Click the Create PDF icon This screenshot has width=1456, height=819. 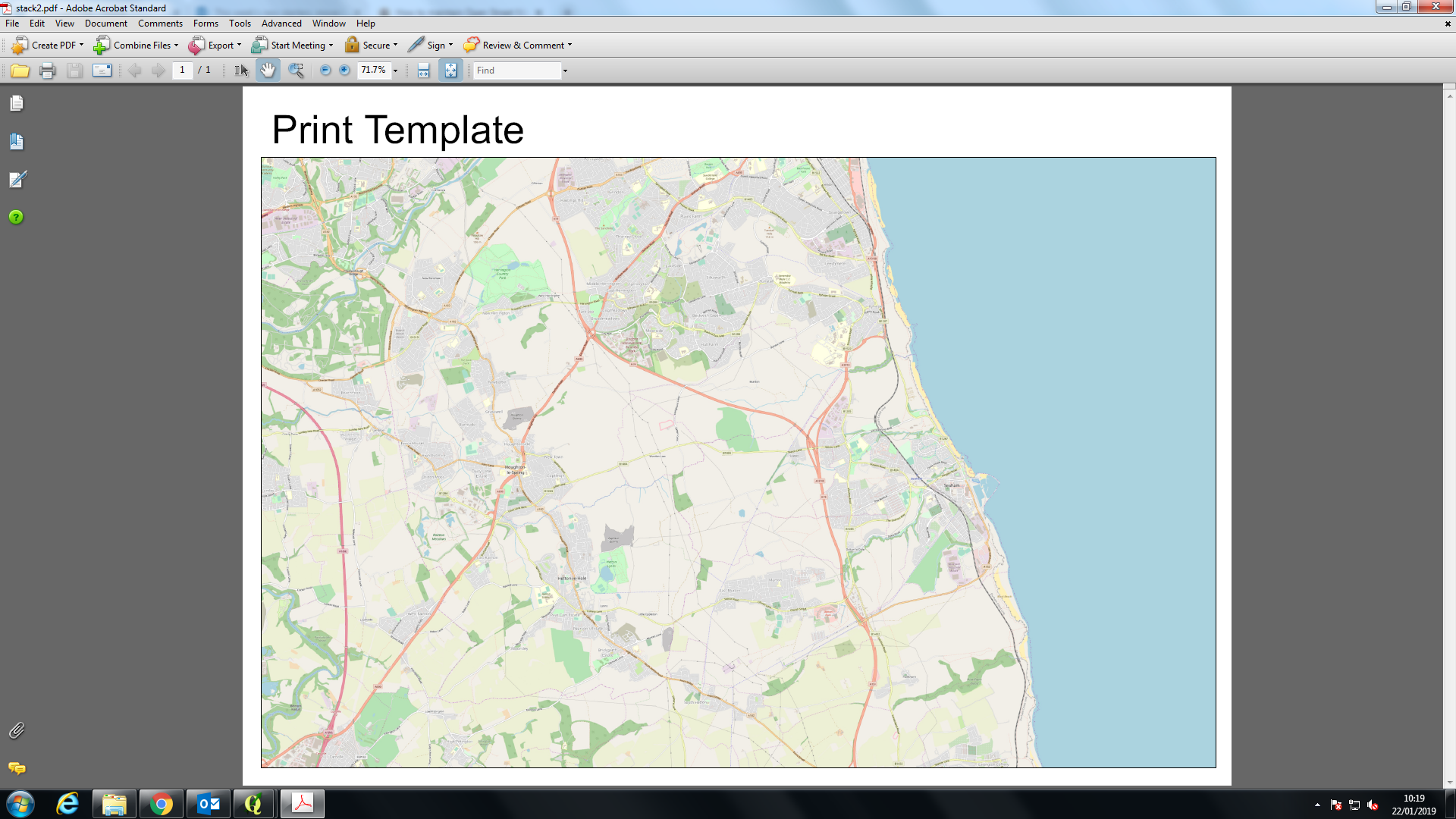point(19,45)
